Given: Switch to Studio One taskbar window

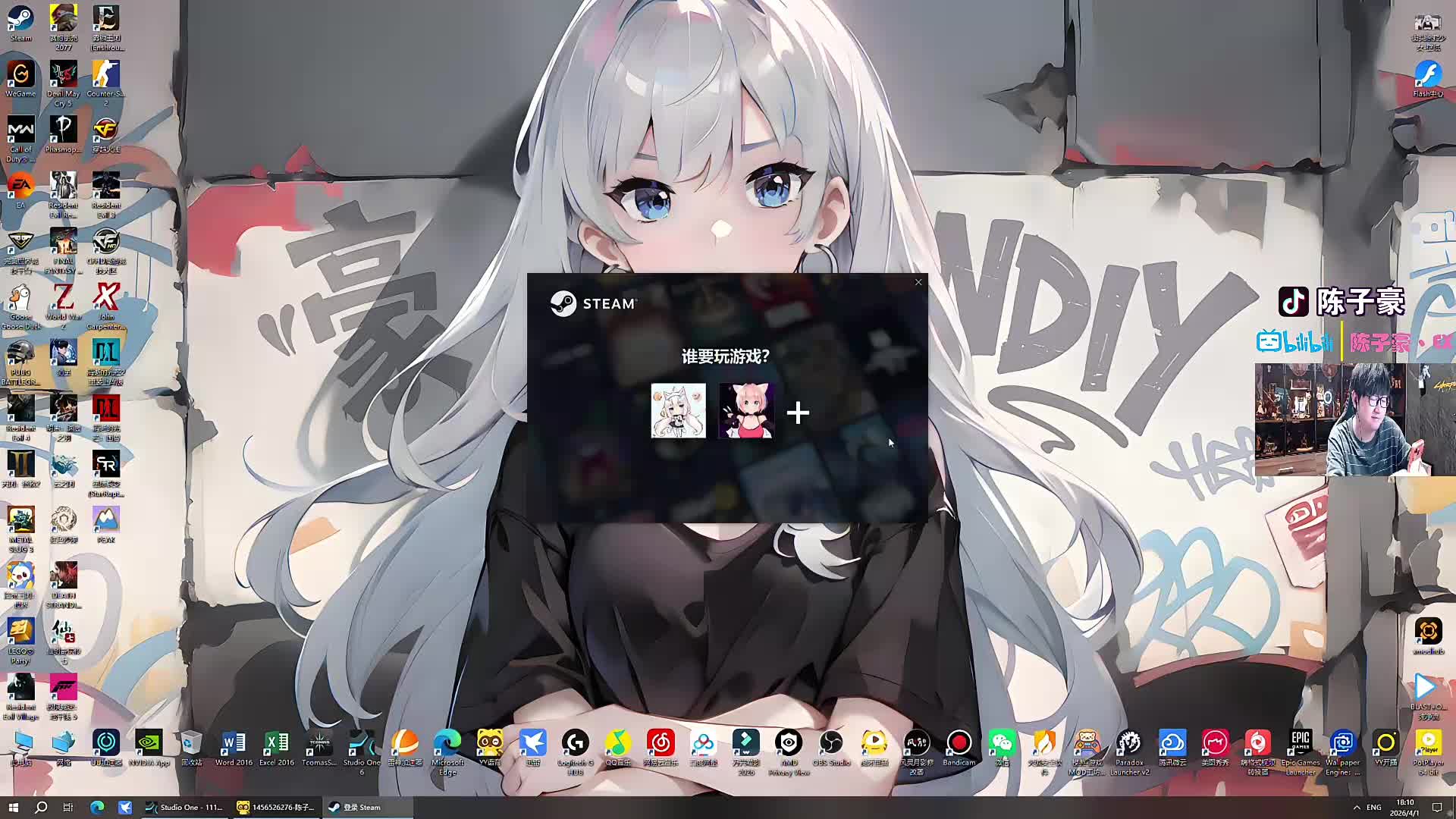Looking at the screenshot, I should pyautogui.click(x=184, y=807).
